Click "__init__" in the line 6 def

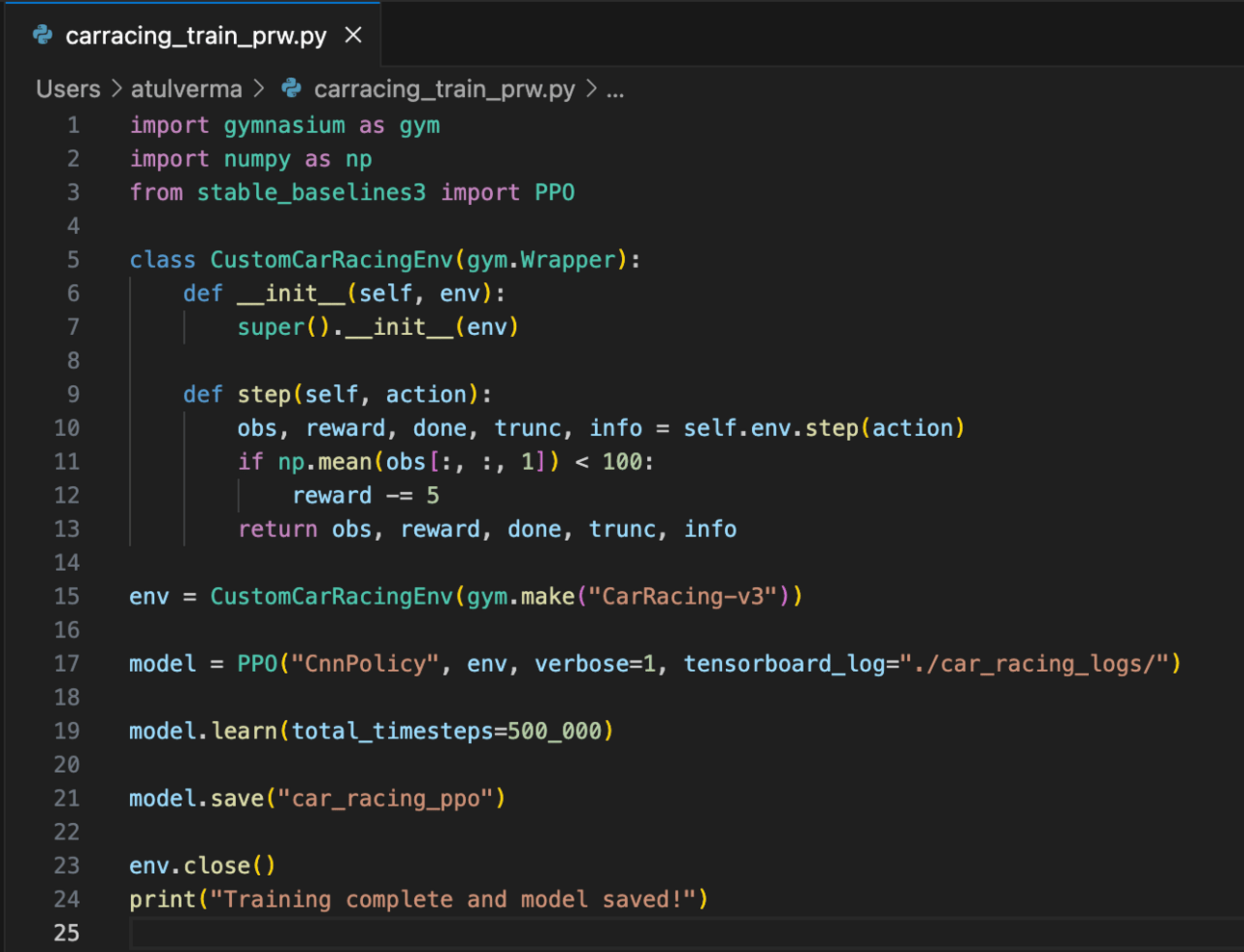(291, 294)
